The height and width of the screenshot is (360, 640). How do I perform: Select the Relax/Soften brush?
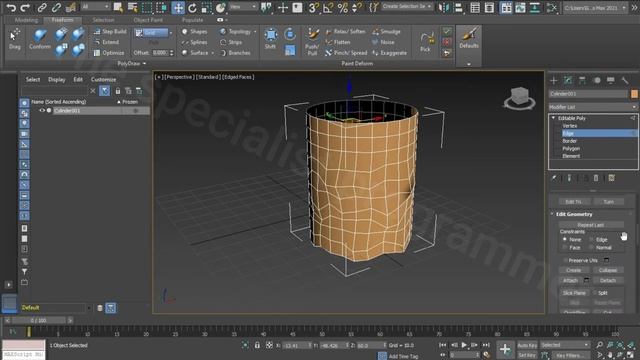tap(346, 31)
